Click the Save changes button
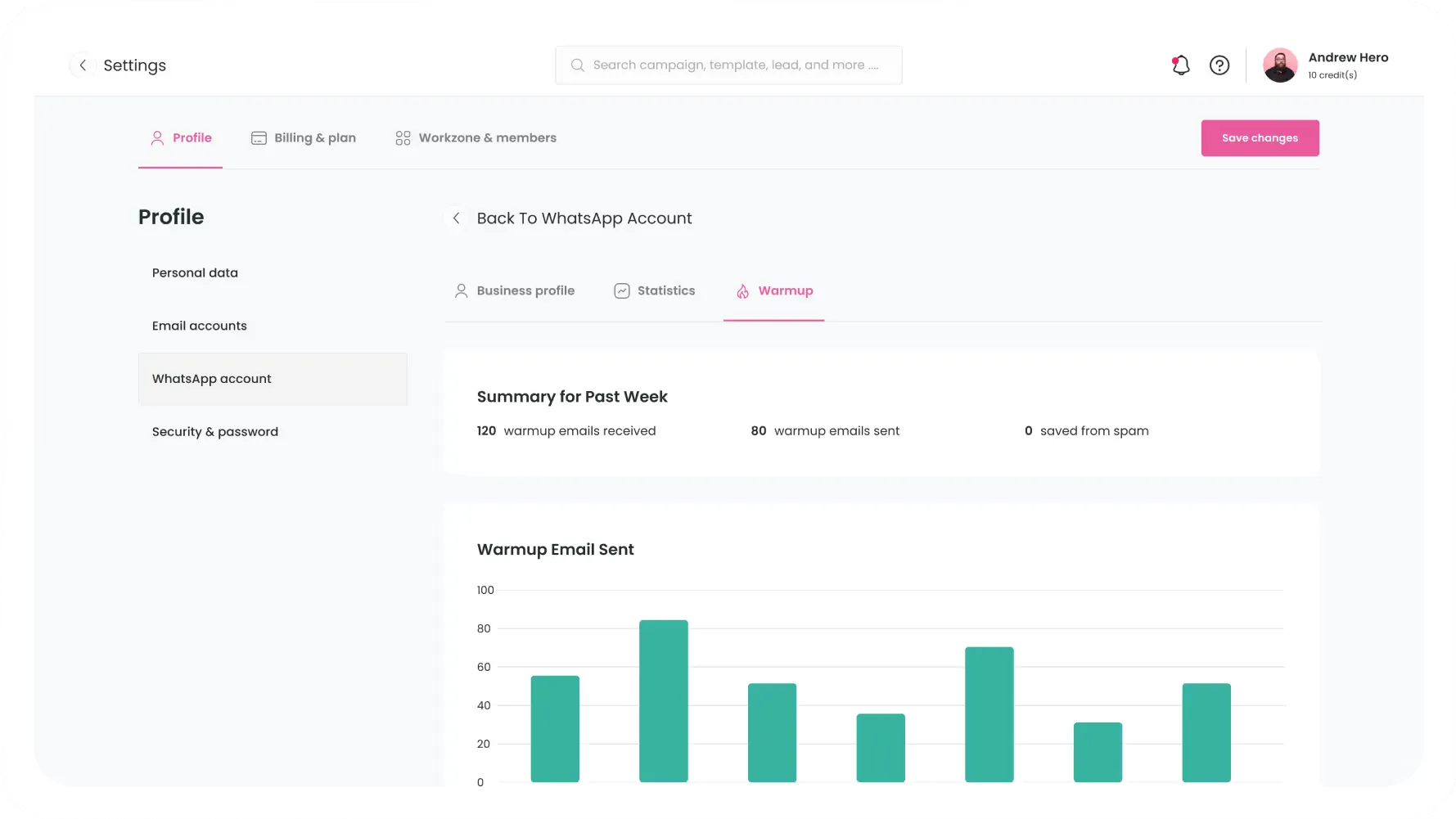Image resolution: width=1456 pixels, height=819 pixels. tap(1260, 138)
